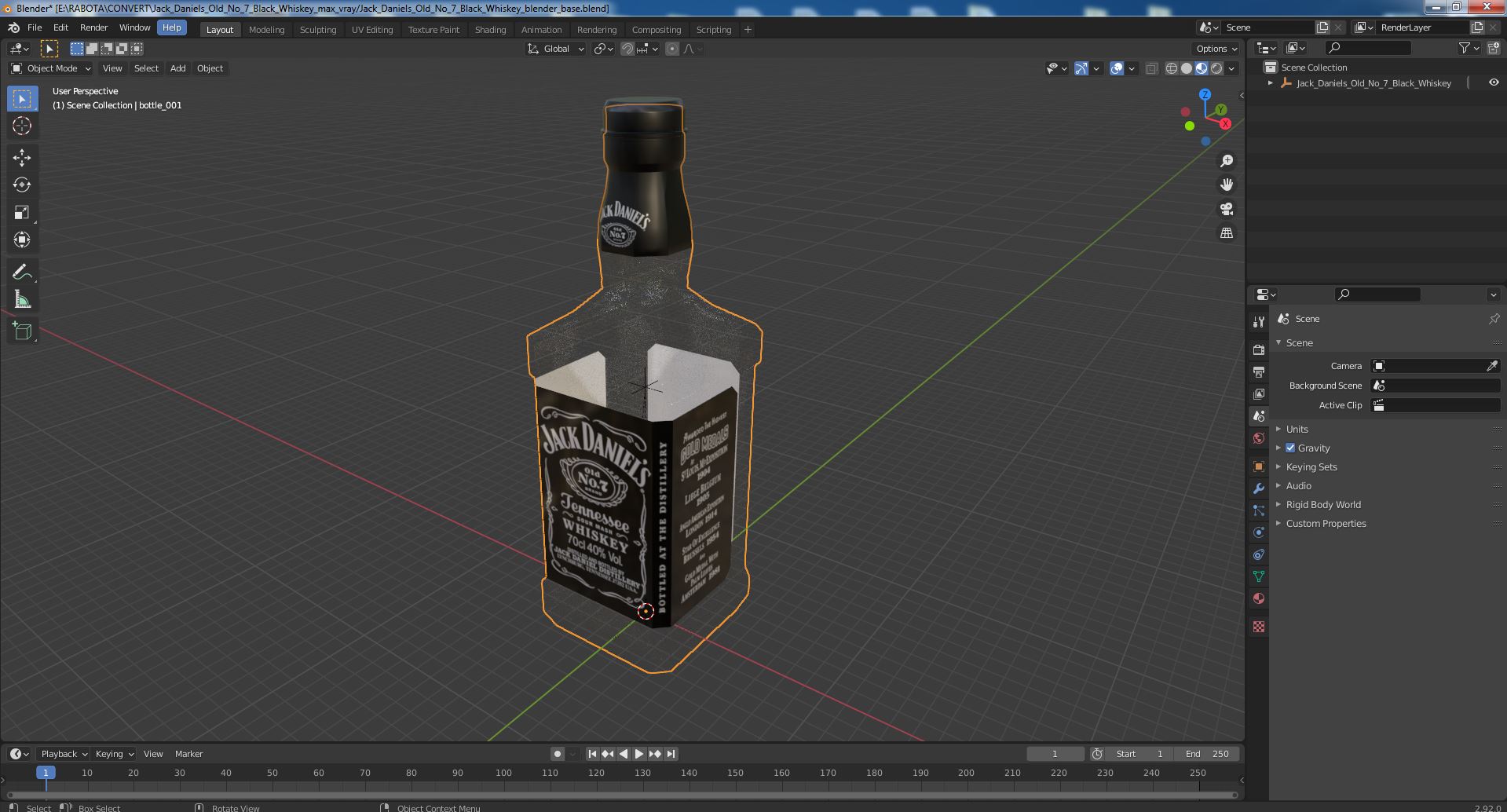The image size is (1507, 812).
Task: Toggle auto keying record button
Action: coord(558,754)
